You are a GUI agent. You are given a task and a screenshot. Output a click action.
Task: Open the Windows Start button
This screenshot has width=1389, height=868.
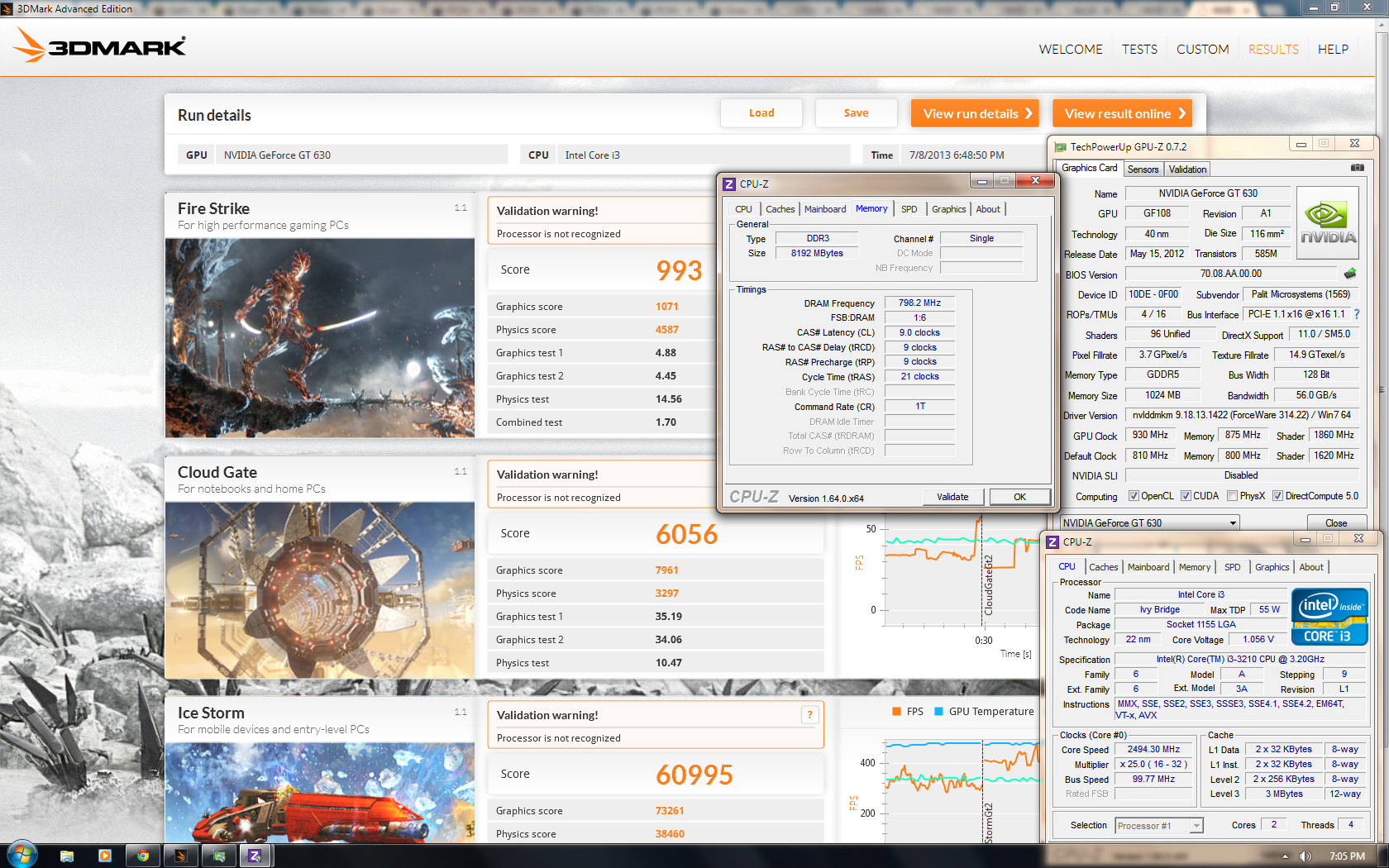pos(21,855)
